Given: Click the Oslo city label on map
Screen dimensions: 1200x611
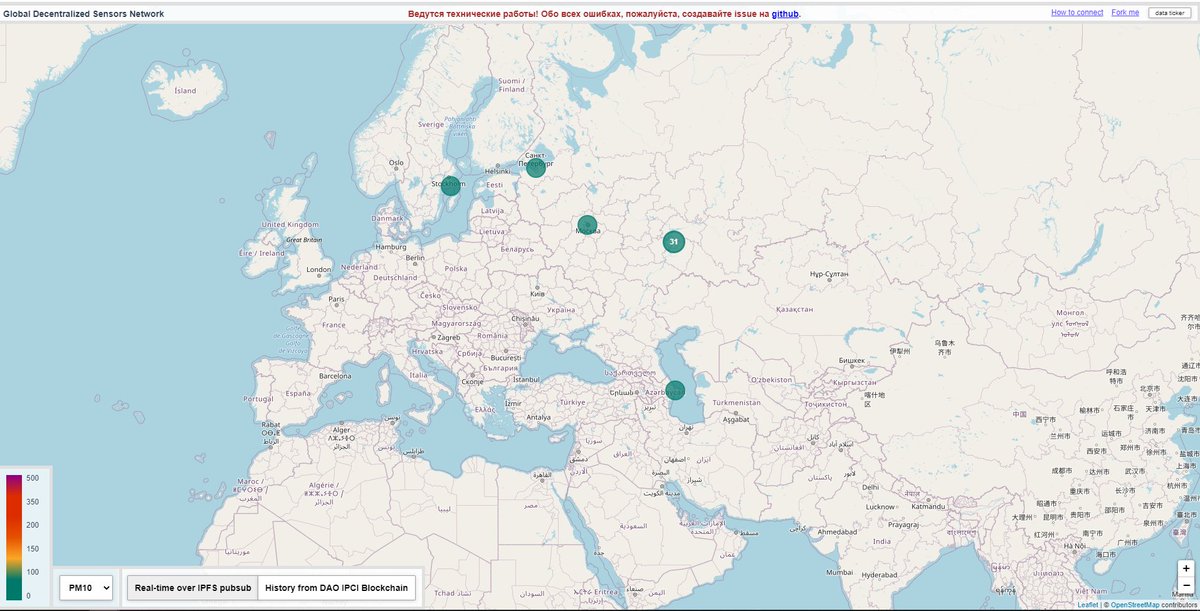Looking at the screenshot, I should (396, 163).
